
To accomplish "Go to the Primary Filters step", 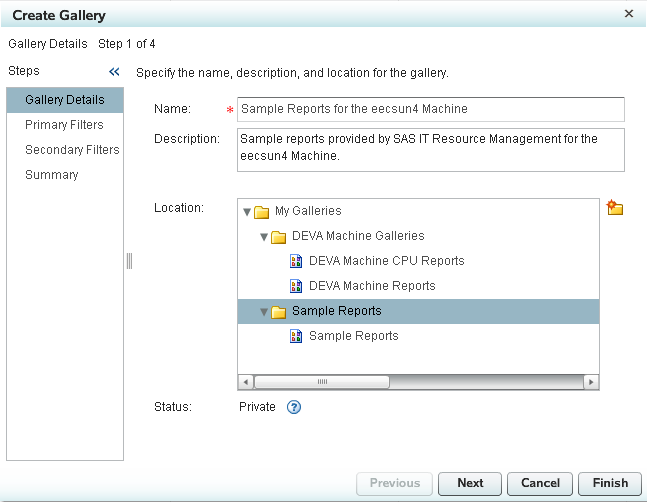I will [x=63, y=125].
